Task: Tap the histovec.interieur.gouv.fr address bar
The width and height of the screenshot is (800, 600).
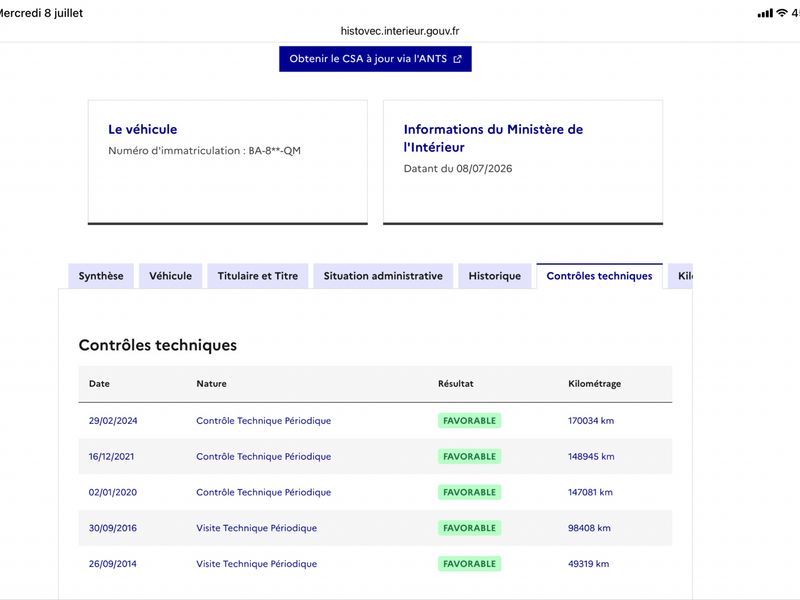Action: coord(400,31)
